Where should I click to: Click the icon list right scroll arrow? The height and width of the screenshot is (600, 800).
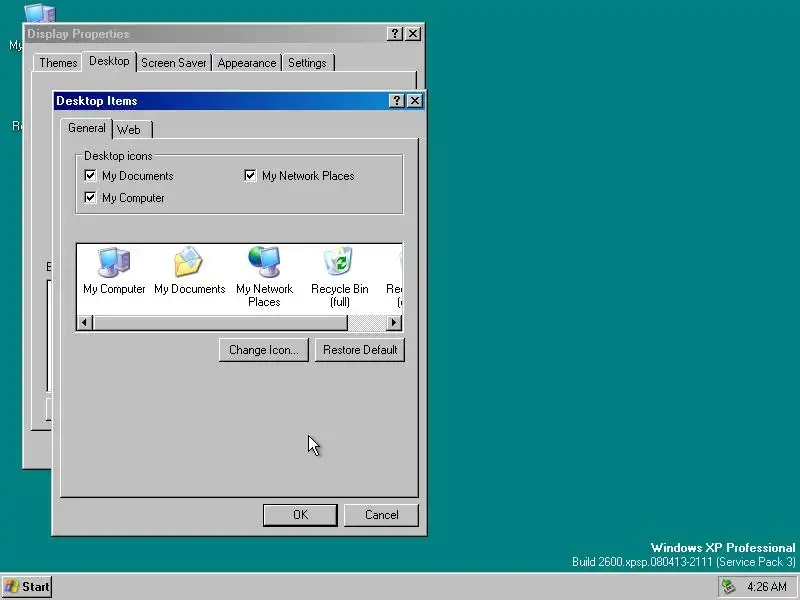(x=393, y=322)
